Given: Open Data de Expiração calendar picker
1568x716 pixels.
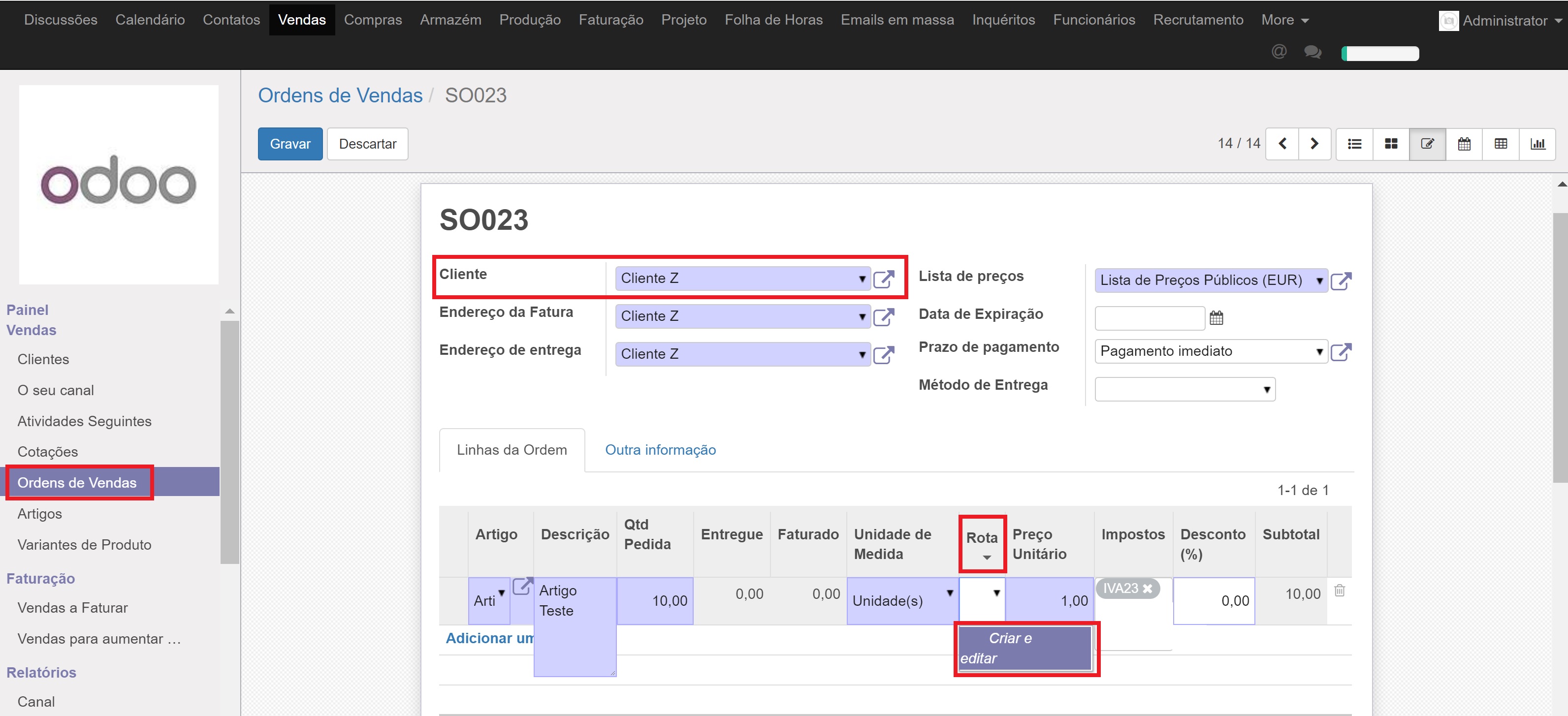Looking at the screenshot, I should [1216, 317].
